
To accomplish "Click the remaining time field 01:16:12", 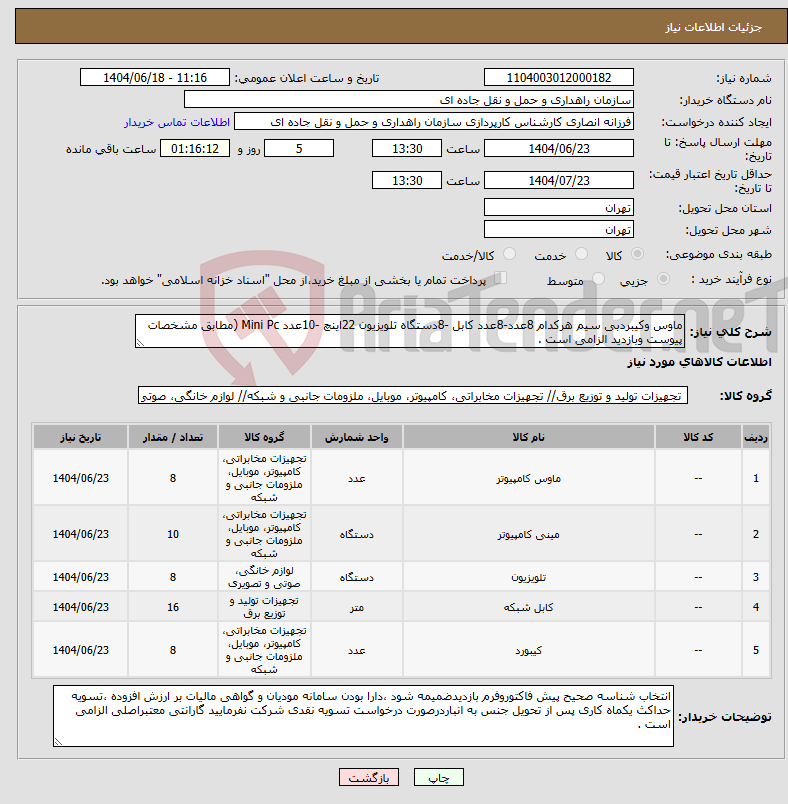I will pyautogui.click(x=195, y=149).
